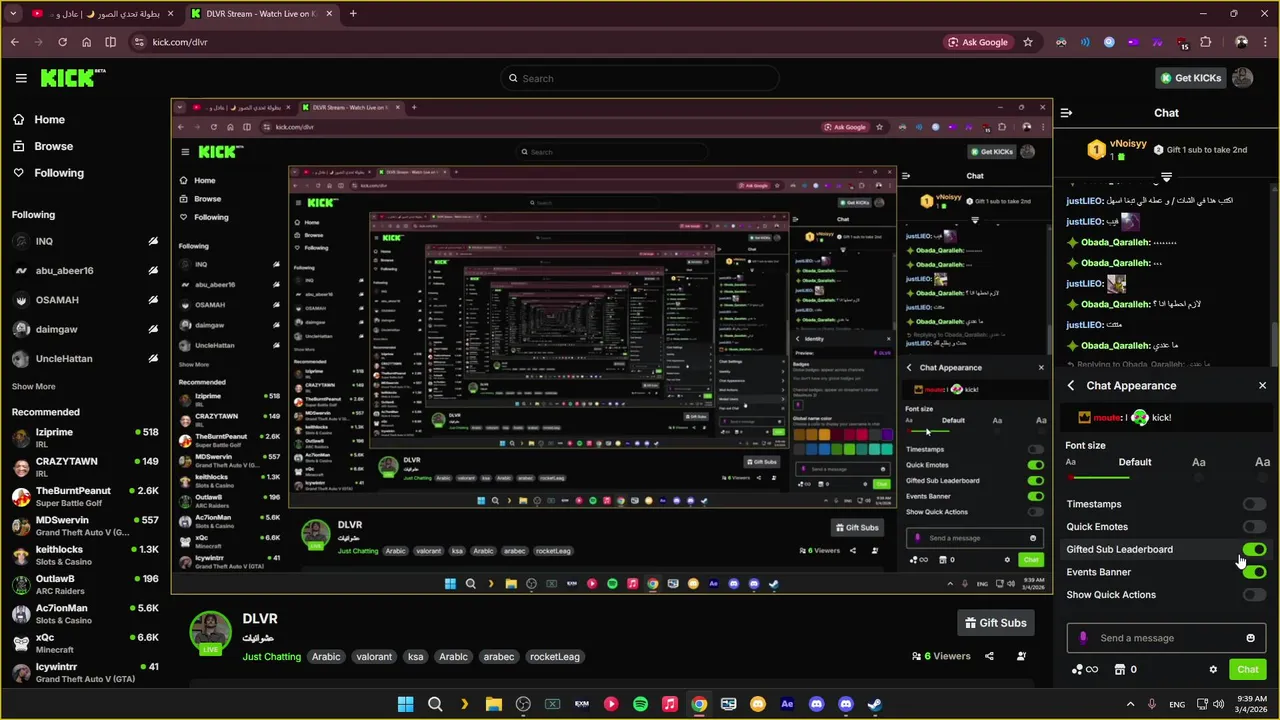Close the Chat Appearance panel

(1262, 385)
